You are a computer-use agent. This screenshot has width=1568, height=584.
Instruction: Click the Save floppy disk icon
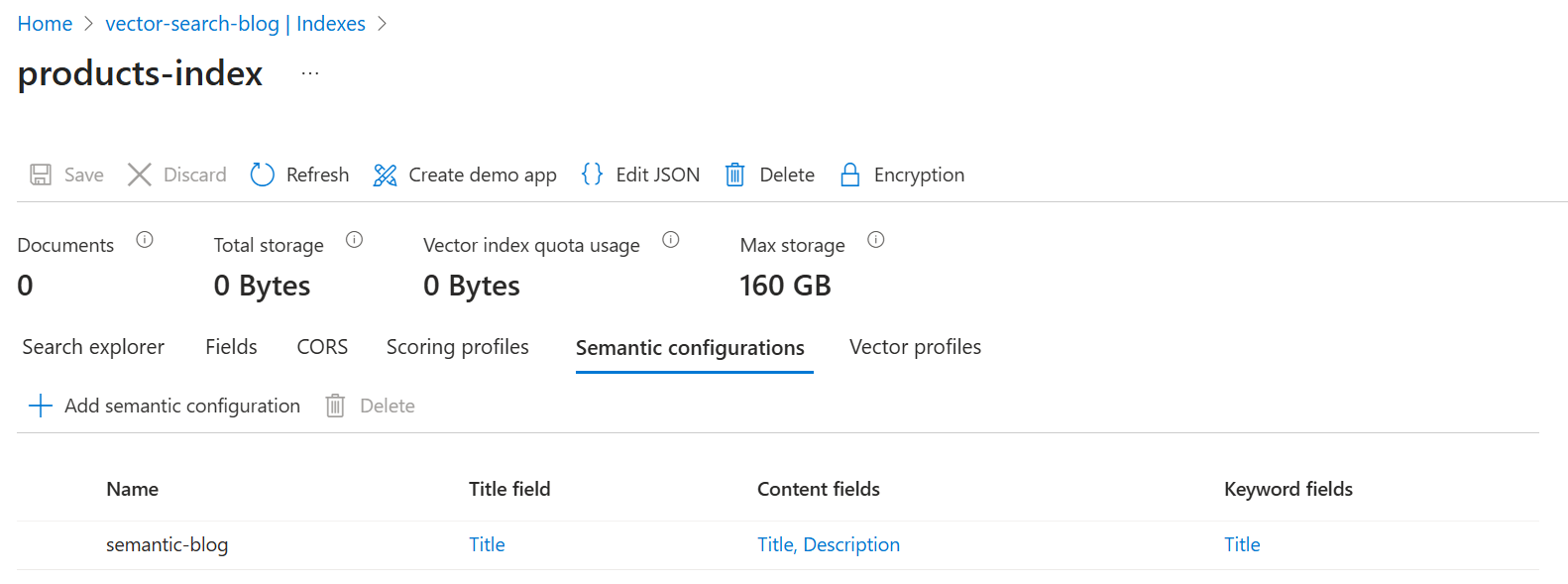click(41, 175)
